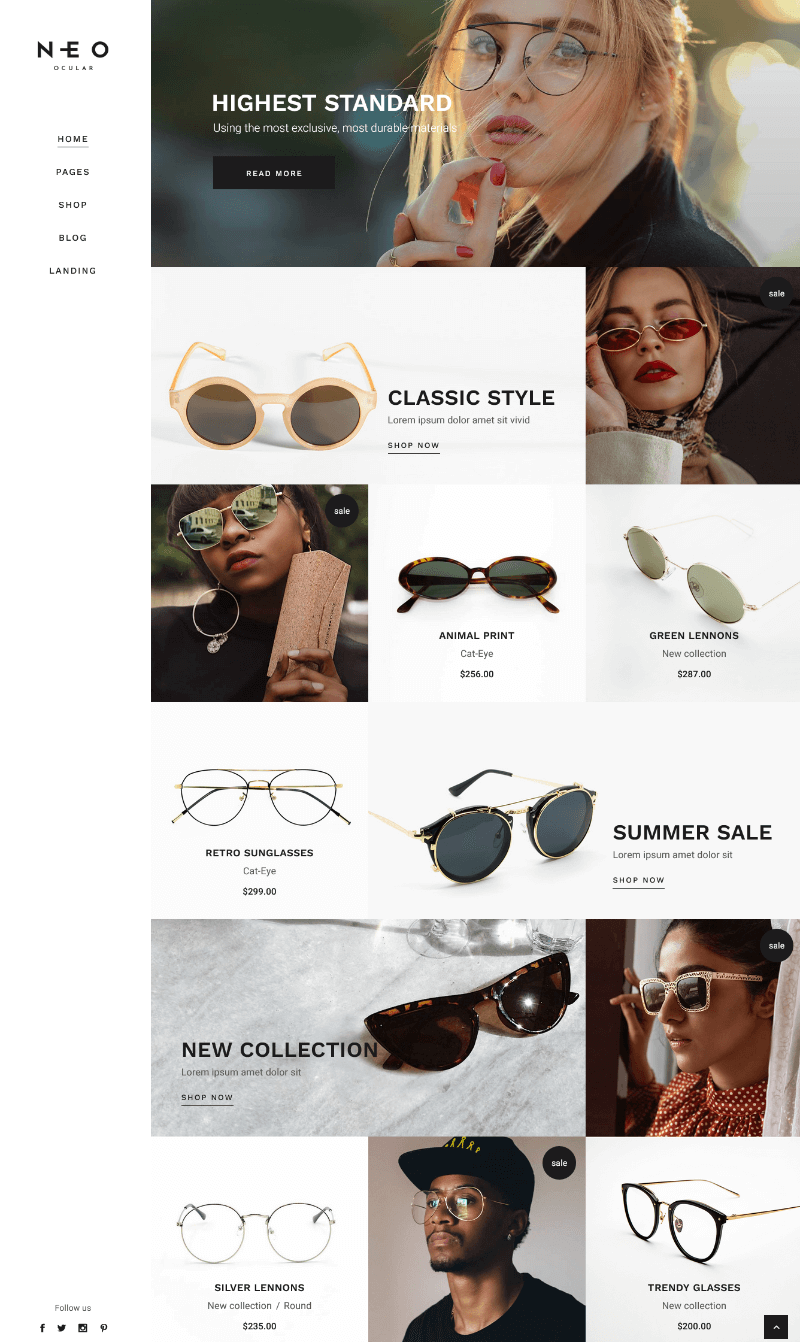
Task: Click Shop Now under Summer Sale
Action: 639,881
